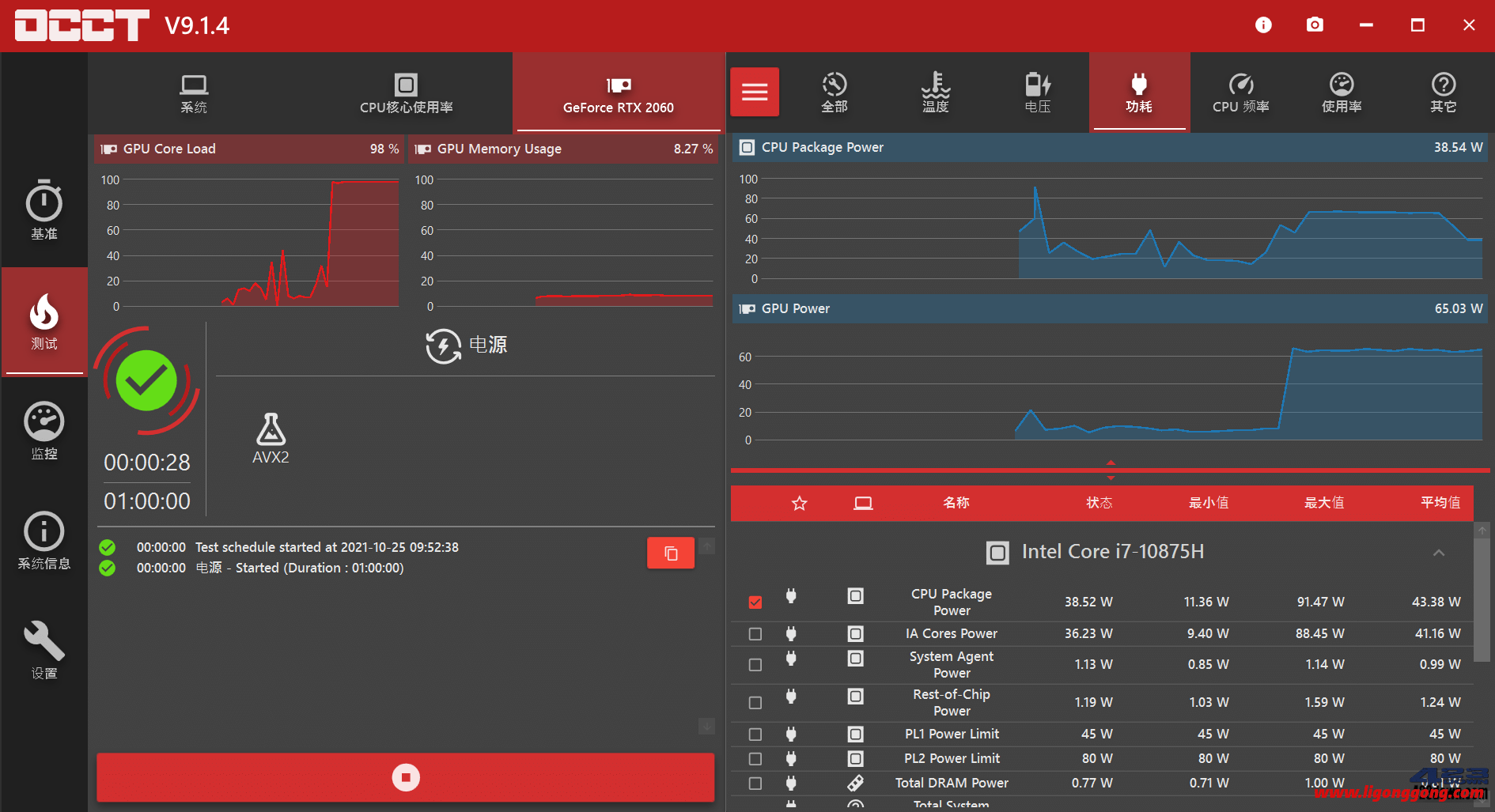The height and width of the screenshot is (812, 1495).
Task: Take a screenshot with camera icon
Action: point(1315,25)
